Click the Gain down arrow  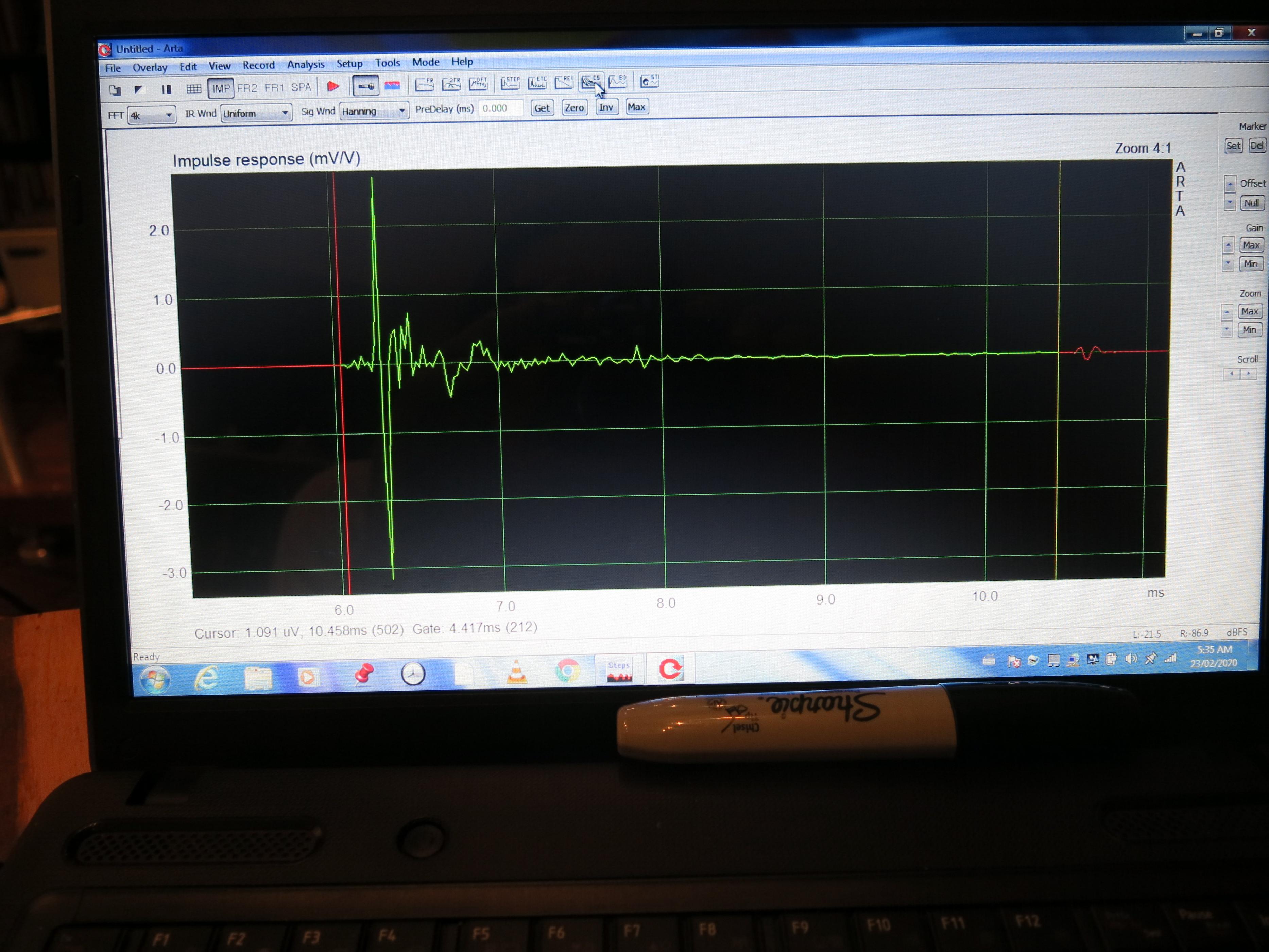click(1228, 263)
